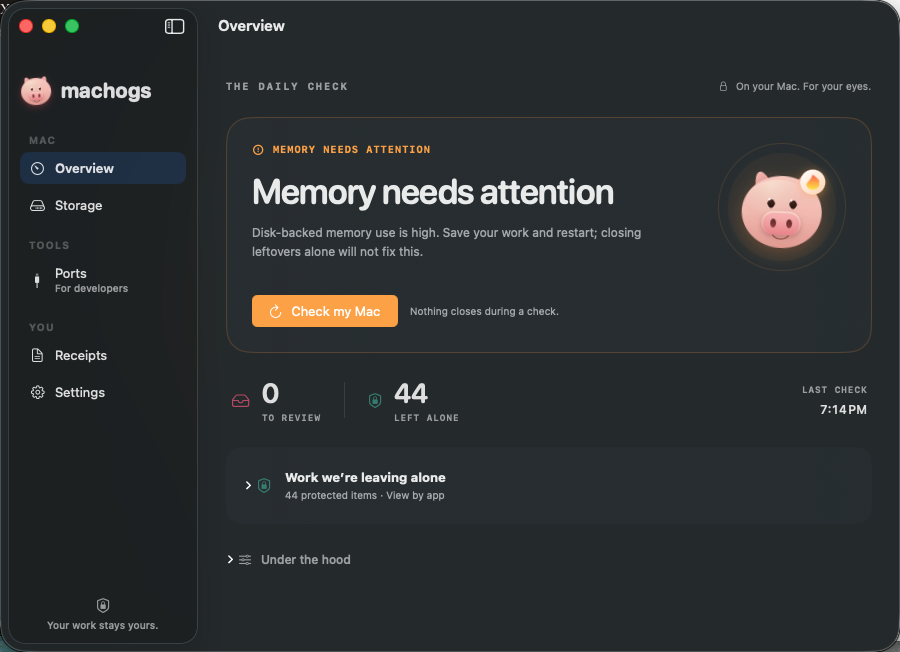The width and height of the screenshot is (900, 652).
Task: Click the pig mascot with flame badge
Action: click(x=782, y=208)
